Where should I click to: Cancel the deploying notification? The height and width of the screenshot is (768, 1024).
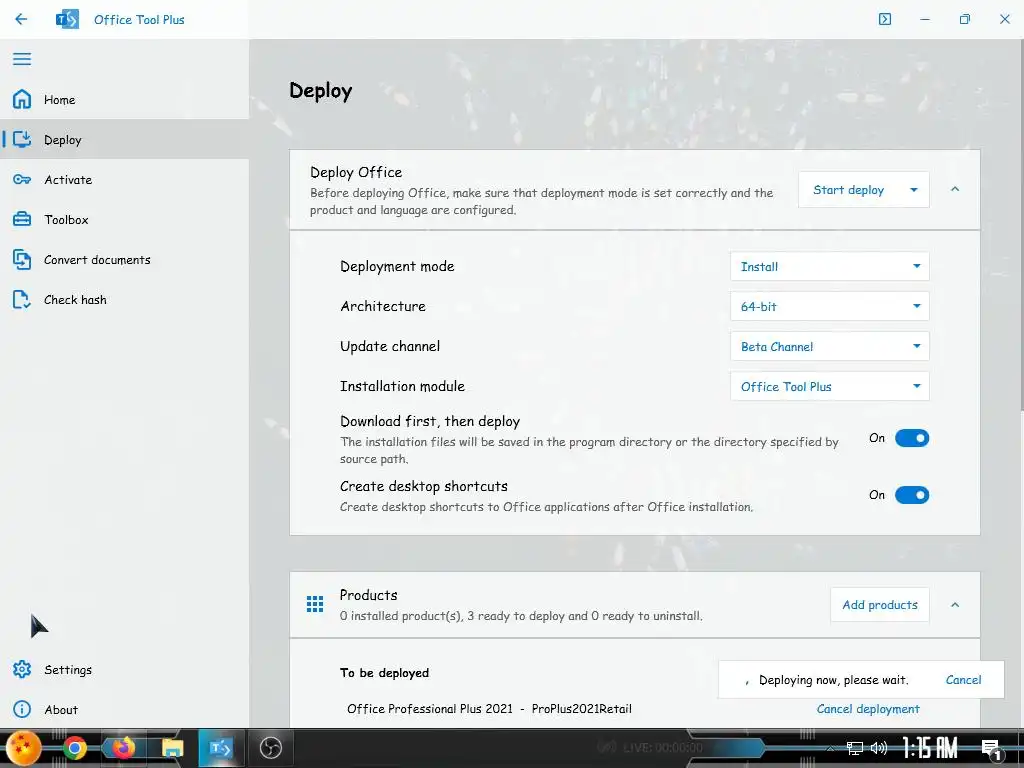click(x=963, y=680)
